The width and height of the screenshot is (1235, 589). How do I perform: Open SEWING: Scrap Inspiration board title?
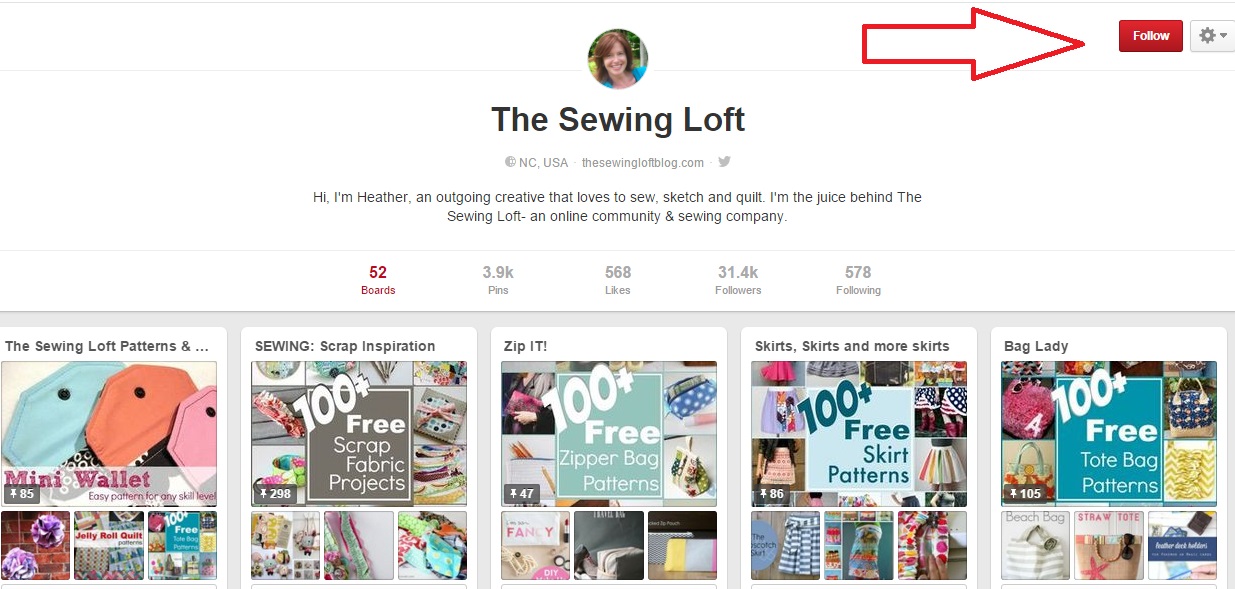tap(345, 346)
